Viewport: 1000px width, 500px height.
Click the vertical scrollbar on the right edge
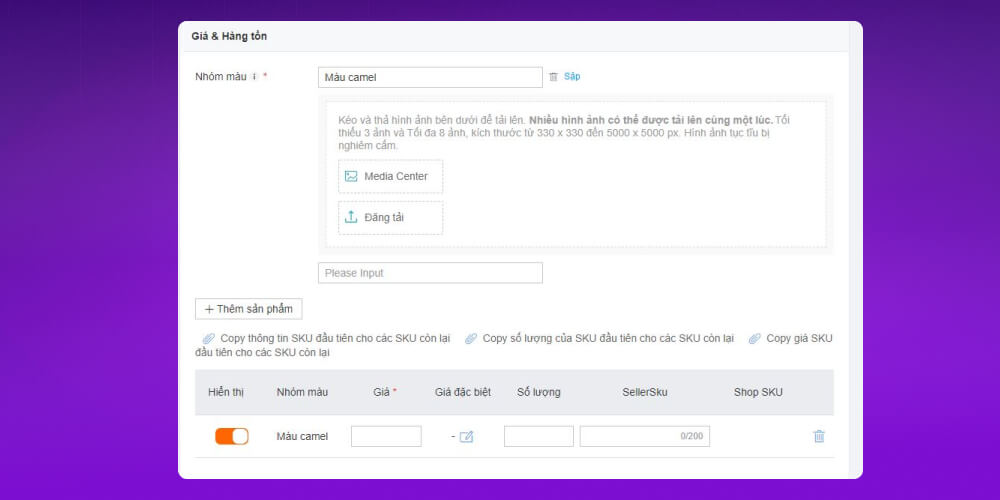855,250
